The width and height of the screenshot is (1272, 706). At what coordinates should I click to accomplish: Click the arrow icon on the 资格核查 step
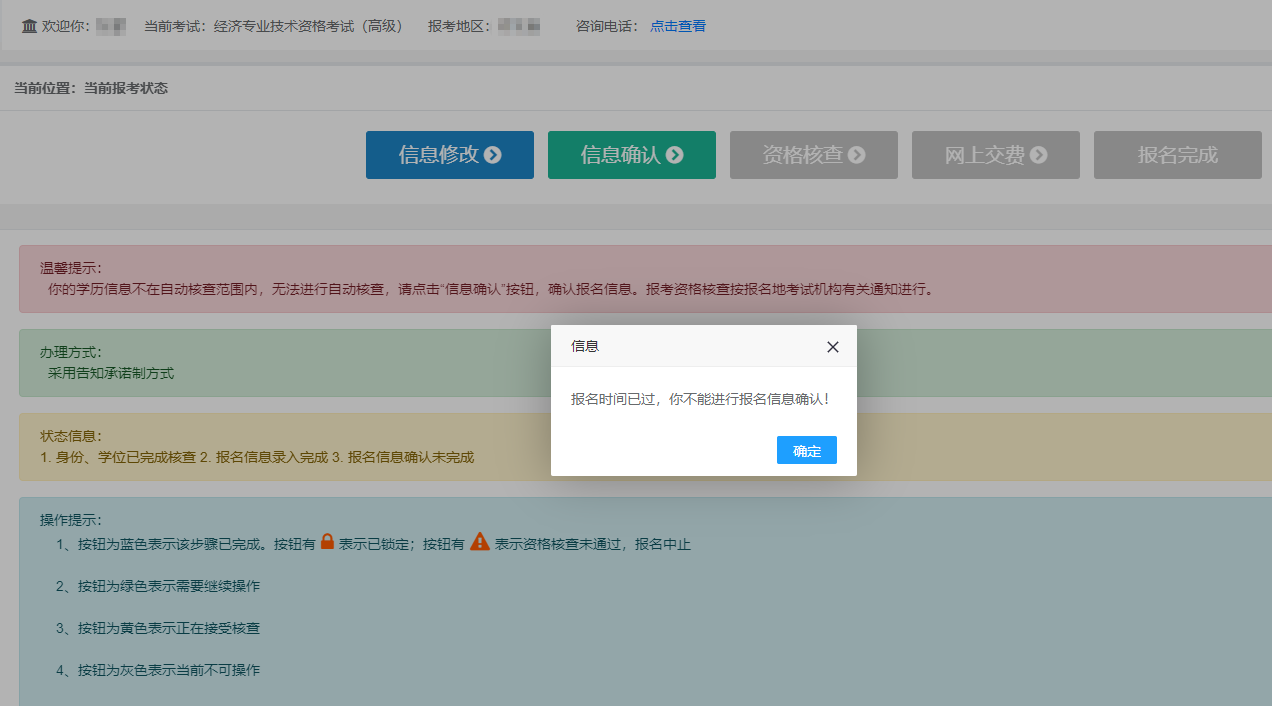(x=856, y=155)
